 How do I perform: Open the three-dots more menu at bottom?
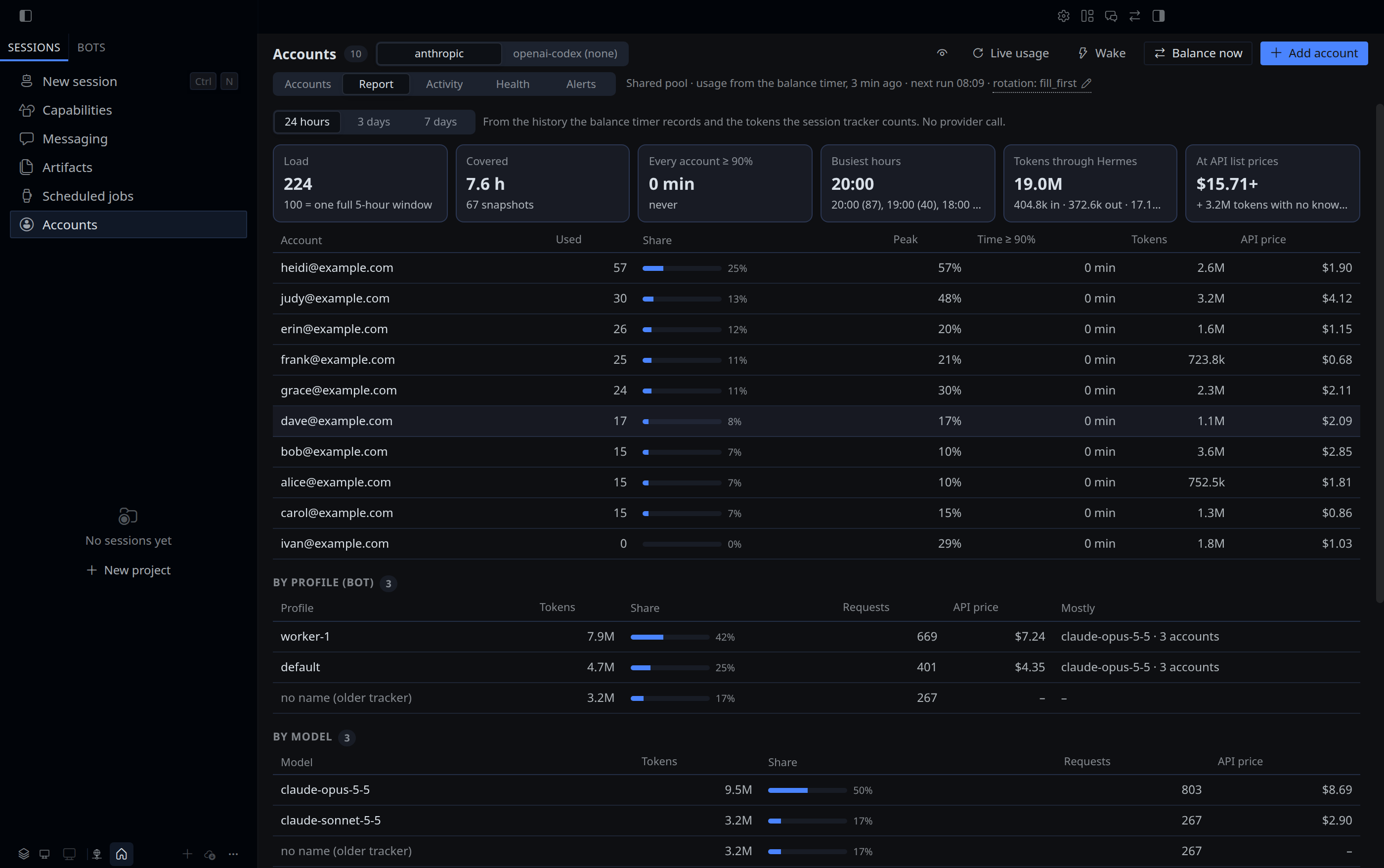[233, 854]
